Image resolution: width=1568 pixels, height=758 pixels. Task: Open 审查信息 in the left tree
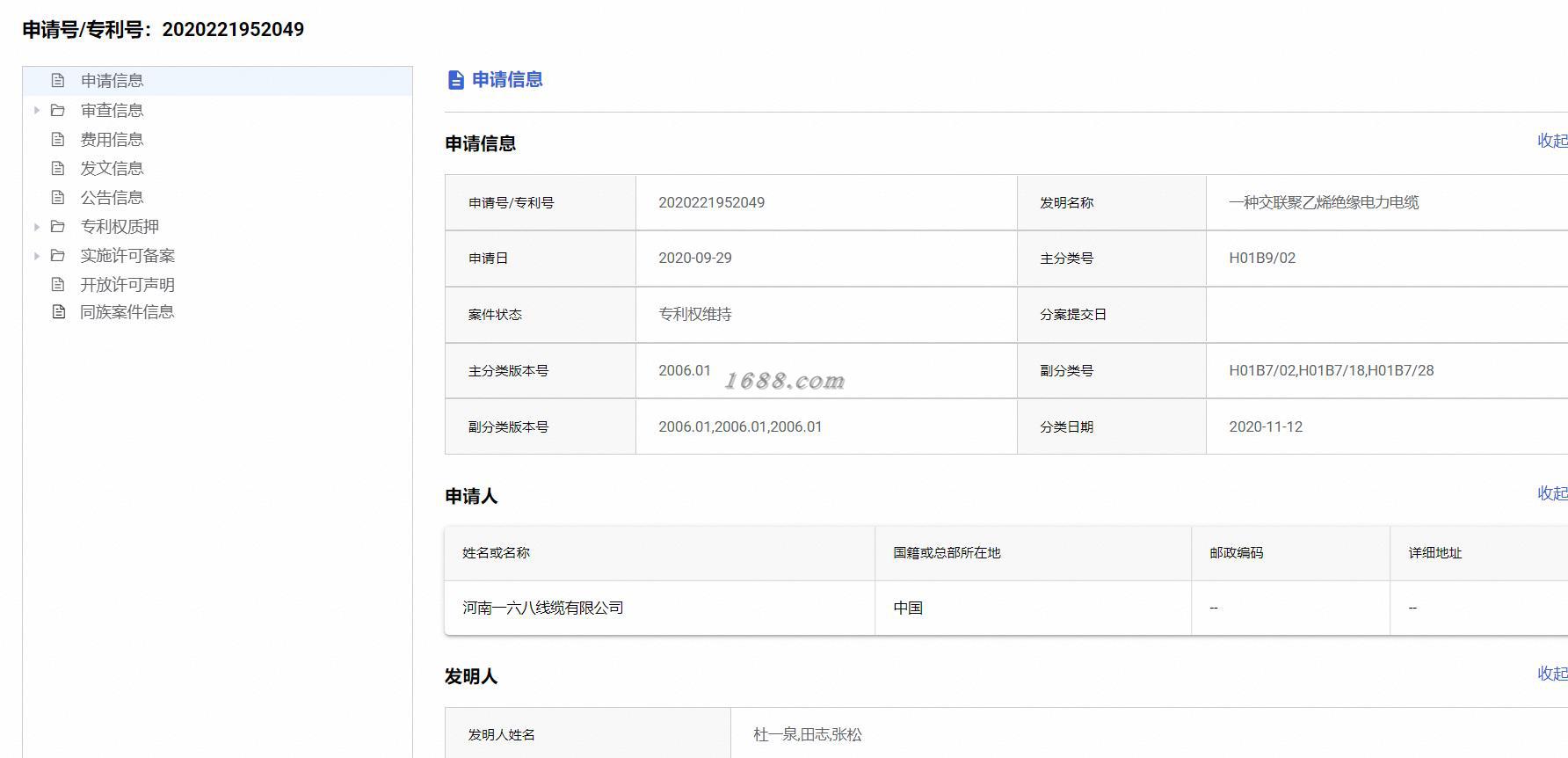point(112,110)
